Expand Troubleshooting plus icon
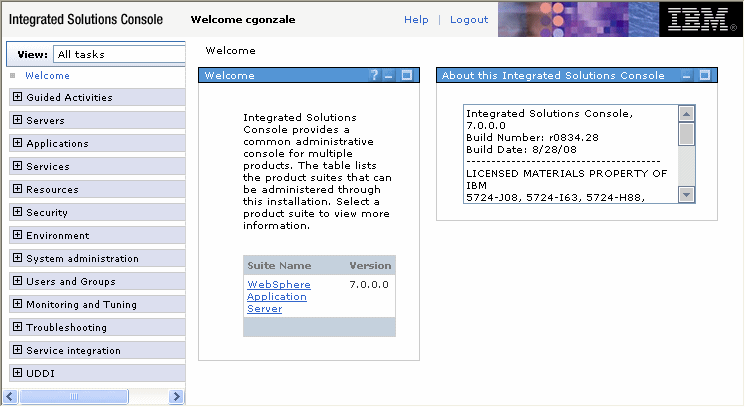 tap(18, 327)
